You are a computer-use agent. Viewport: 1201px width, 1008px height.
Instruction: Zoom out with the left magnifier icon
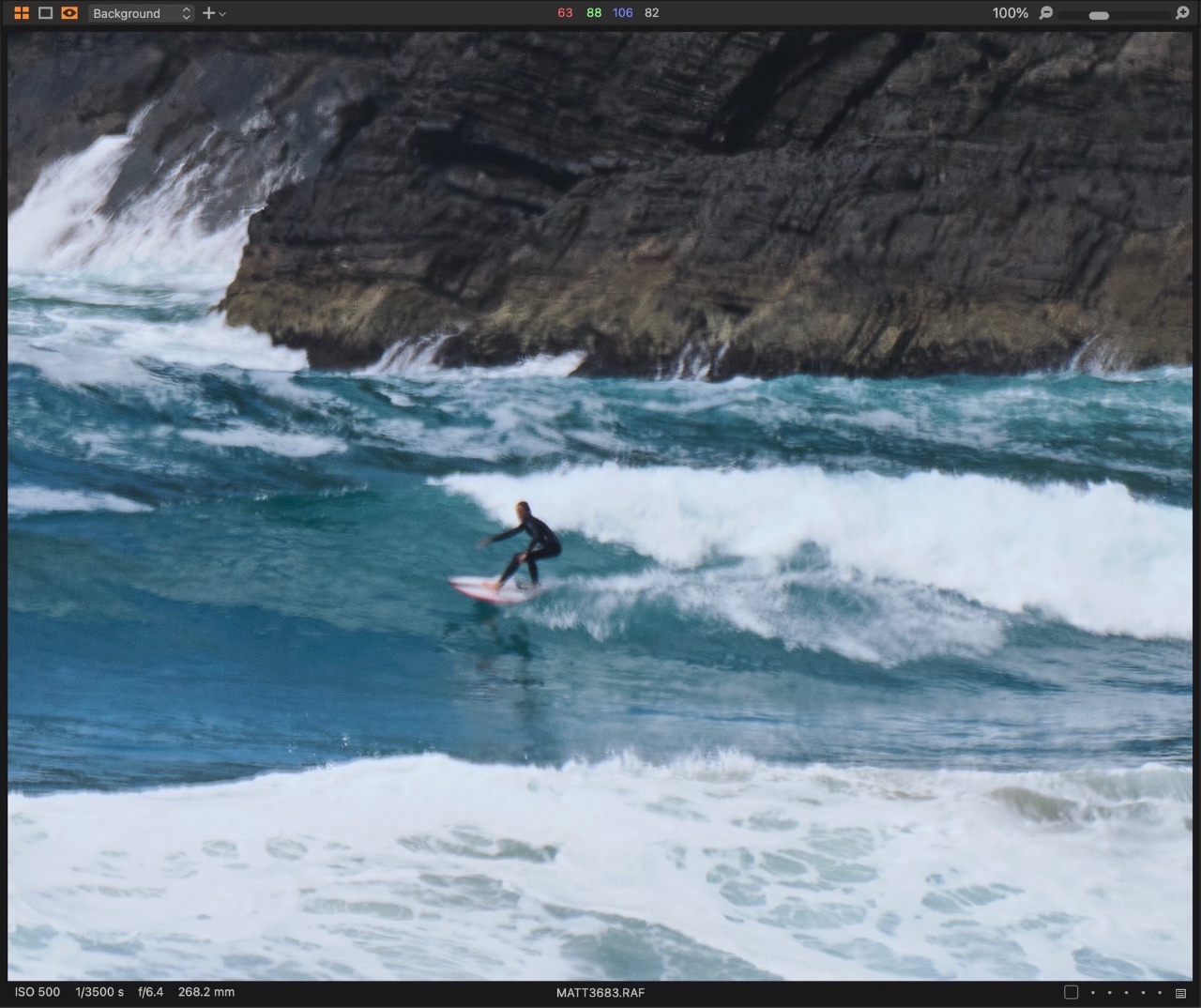tap(1046, 13)
